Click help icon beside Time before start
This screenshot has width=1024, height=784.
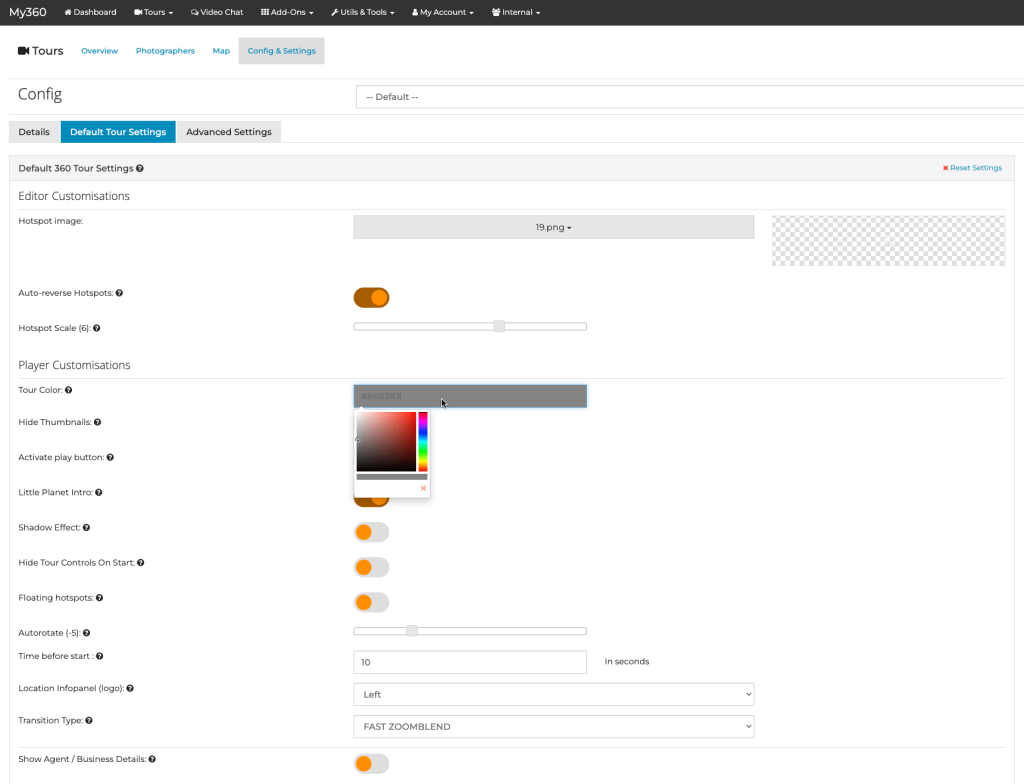pyautogui.click(x=99, y=656)
